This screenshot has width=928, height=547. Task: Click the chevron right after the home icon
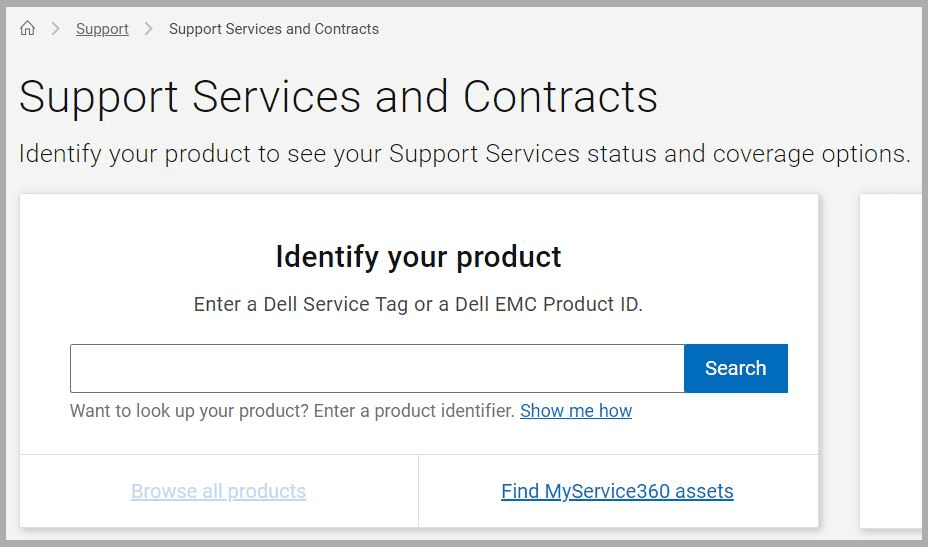pyautogui.click(x=56, y=29)
